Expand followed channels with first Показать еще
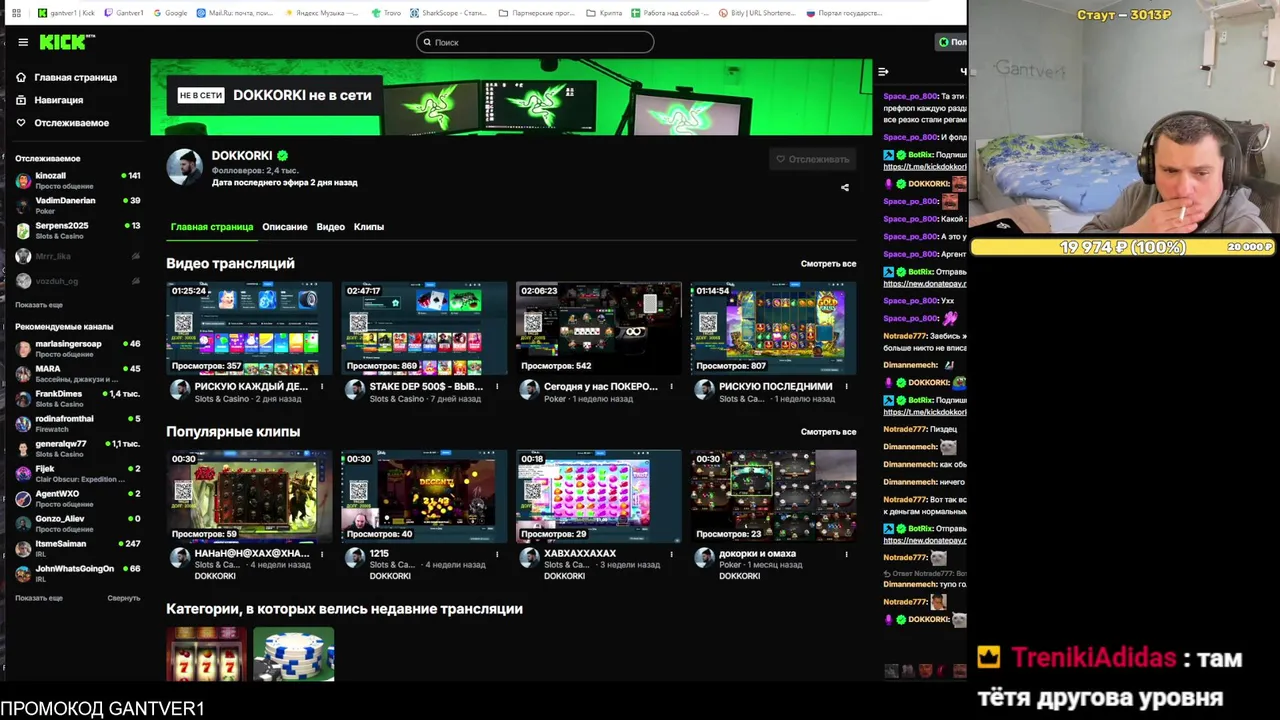 tap(39, 305)
